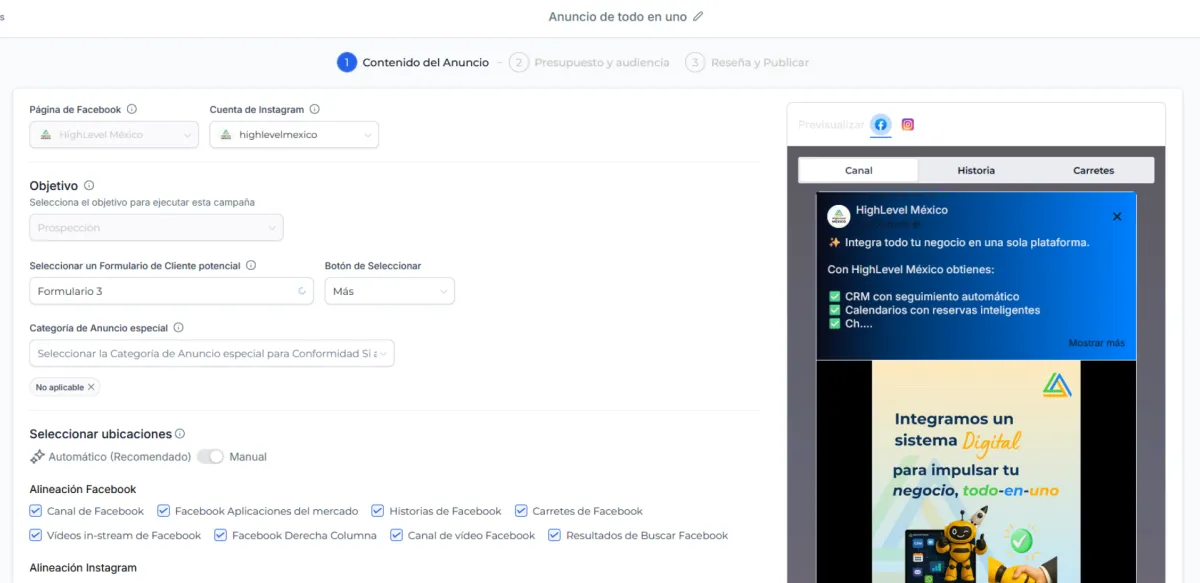Uncheck Facebook Aplicaciones del mercado
Screen dimensions: 1200x583
pyautogui.click(x=164, y=511)
